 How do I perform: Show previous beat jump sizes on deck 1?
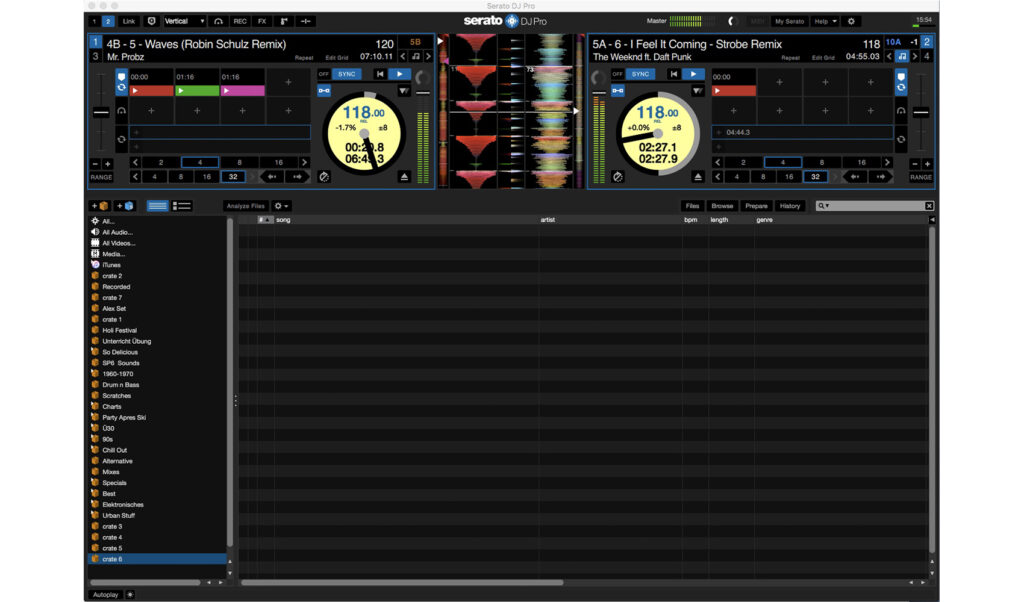point(135,177)
